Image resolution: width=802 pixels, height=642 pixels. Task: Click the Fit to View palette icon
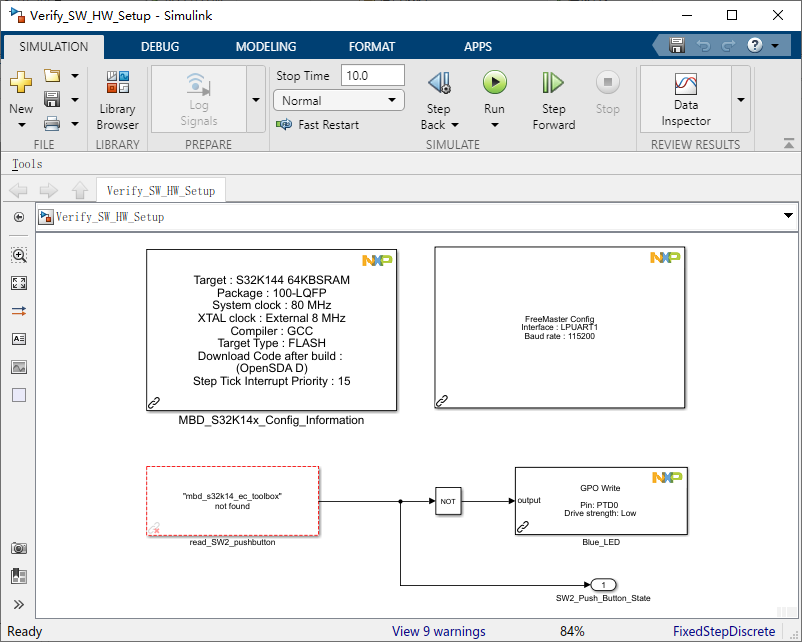(x=19, y=283)
